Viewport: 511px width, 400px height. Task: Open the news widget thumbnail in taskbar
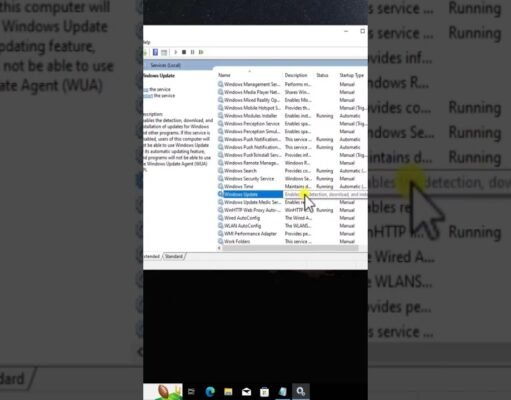(163, 392)
